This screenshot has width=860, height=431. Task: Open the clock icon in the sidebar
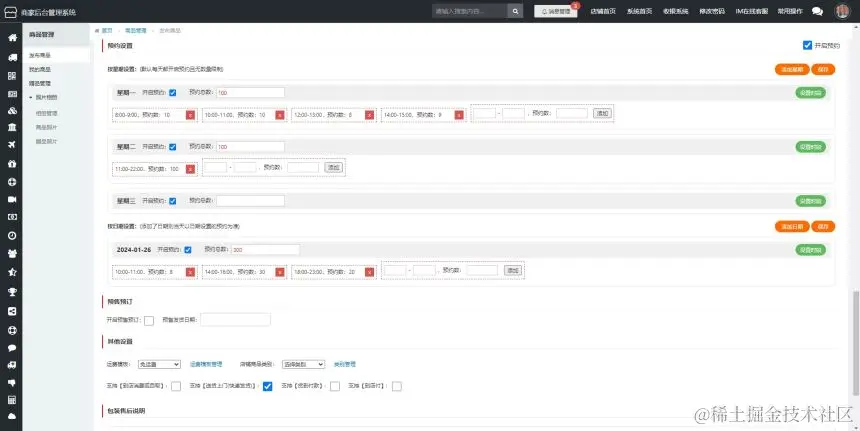click(x=12, y=235)
